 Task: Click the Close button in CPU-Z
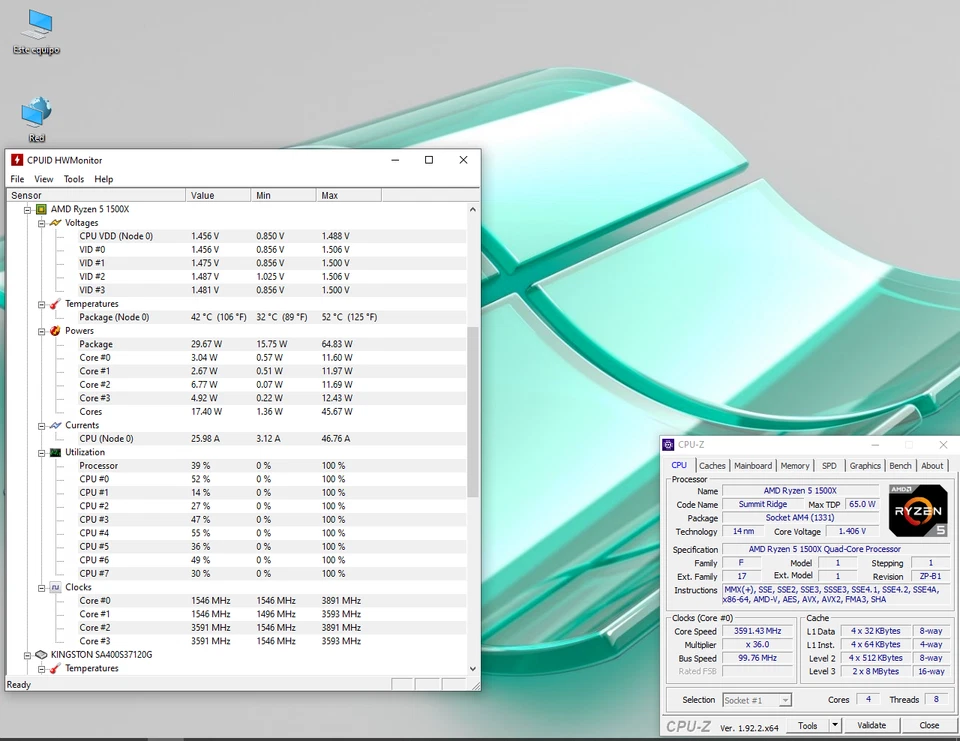pyautogui.click(x=929, y=724)
